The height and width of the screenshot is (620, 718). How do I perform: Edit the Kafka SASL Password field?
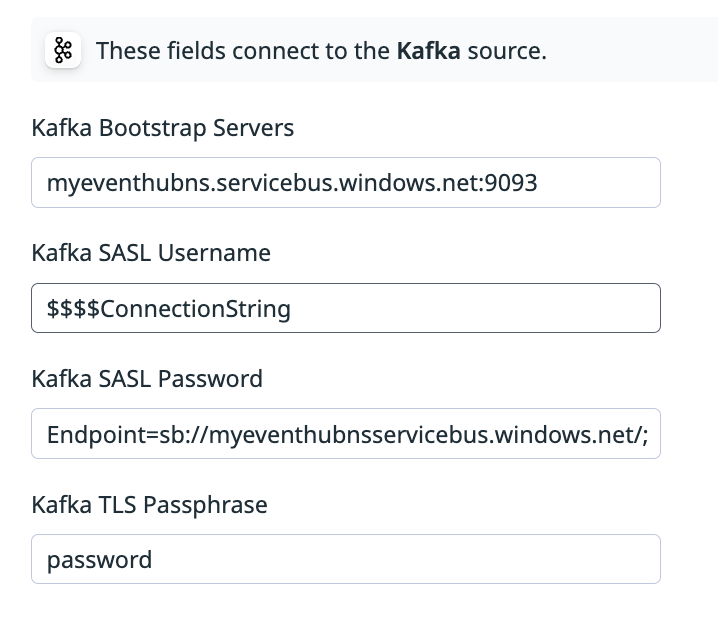(346, 433)
